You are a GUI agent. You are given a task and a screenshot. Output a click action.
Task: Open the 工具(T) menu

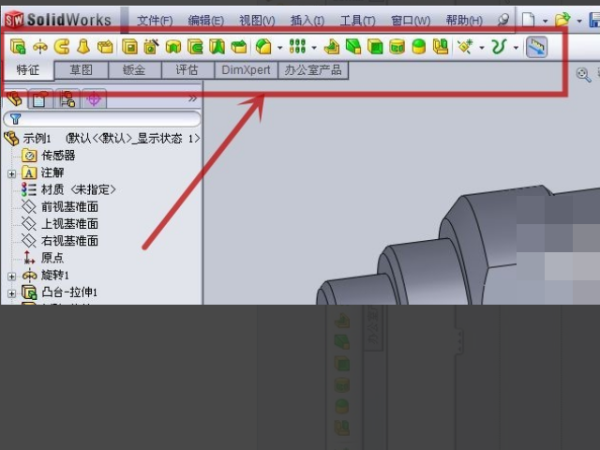click(x=358, y=20)
